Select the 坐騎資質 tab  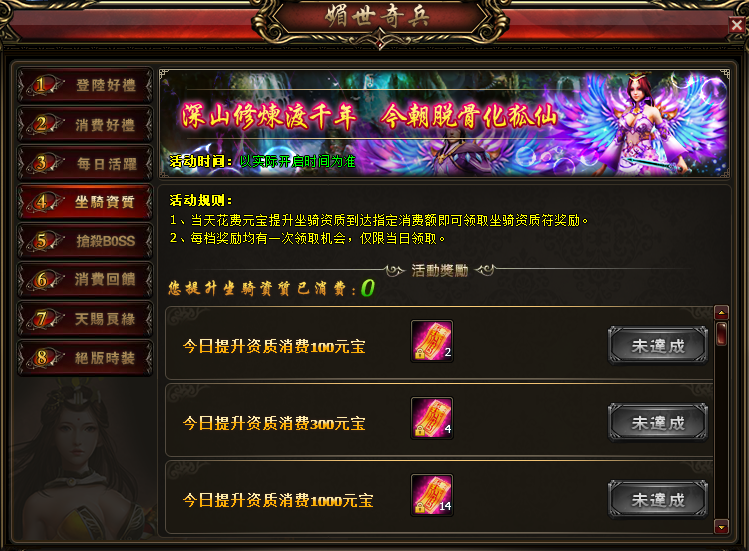[x=85, y=202]
